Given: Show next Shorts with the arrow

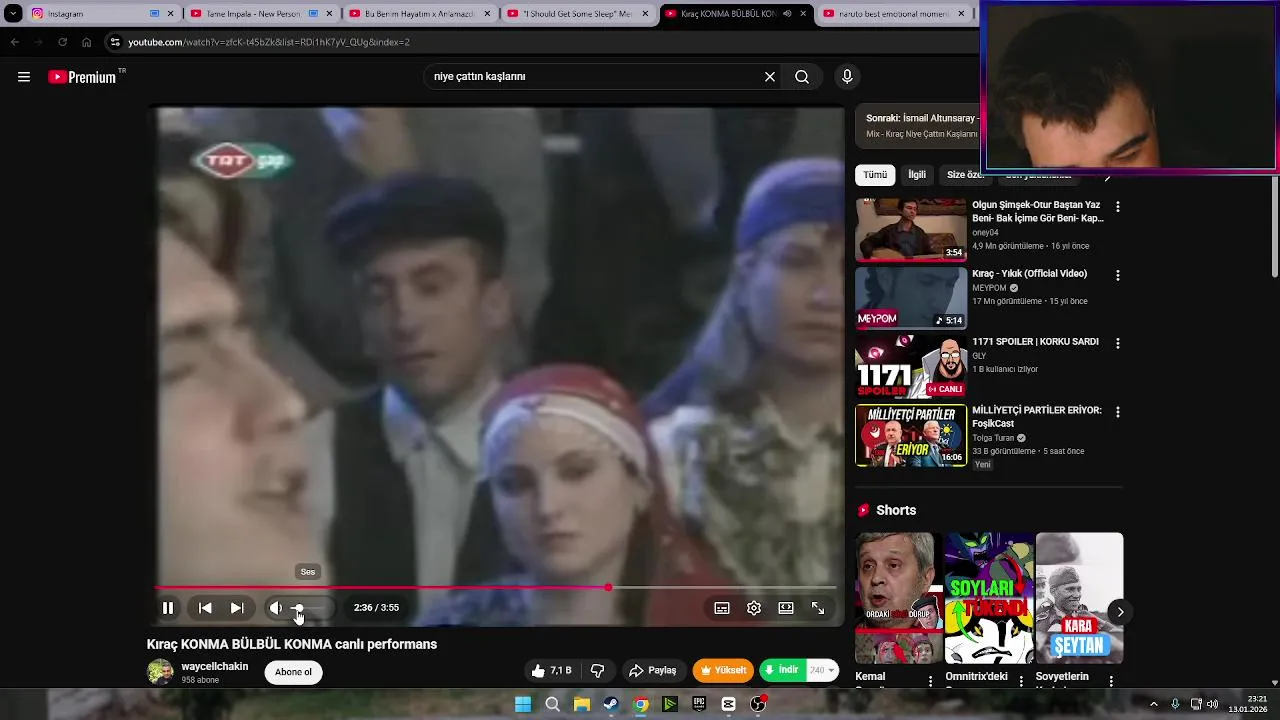Looking at the screenshot, I should point(1120,612).
